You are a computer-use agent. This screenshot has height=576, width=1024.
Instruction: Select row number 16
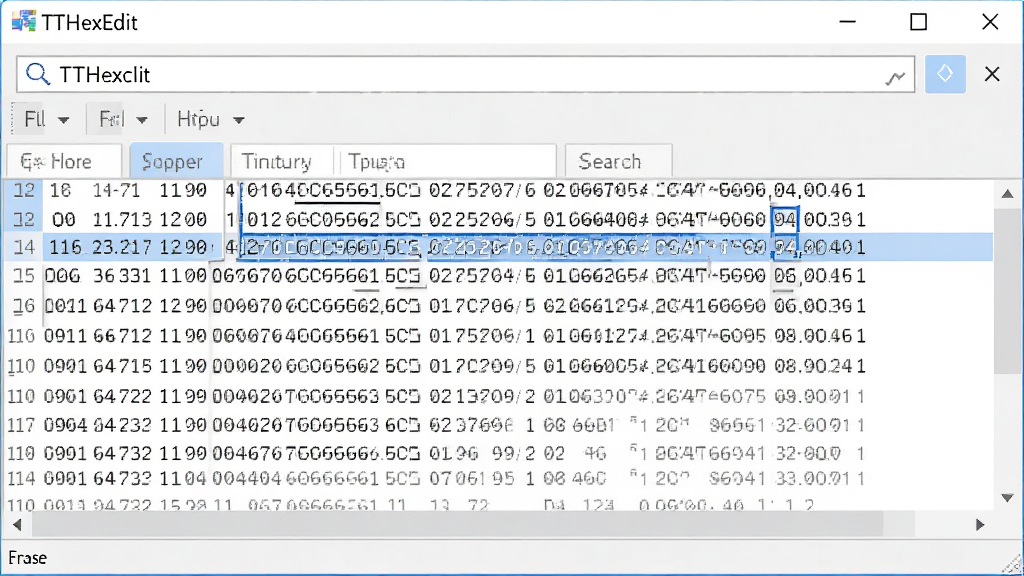point(24,306)
